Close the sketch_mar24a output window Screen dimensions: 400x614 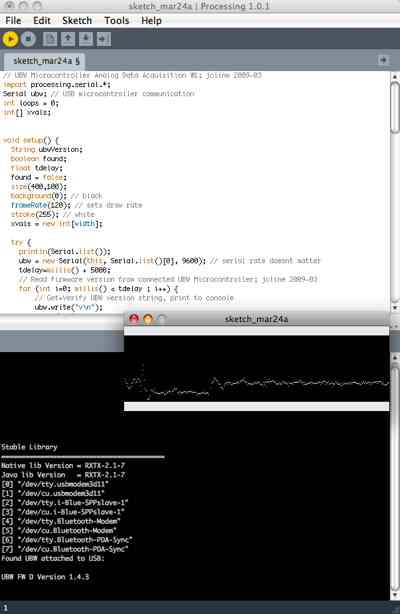[134, 319]
